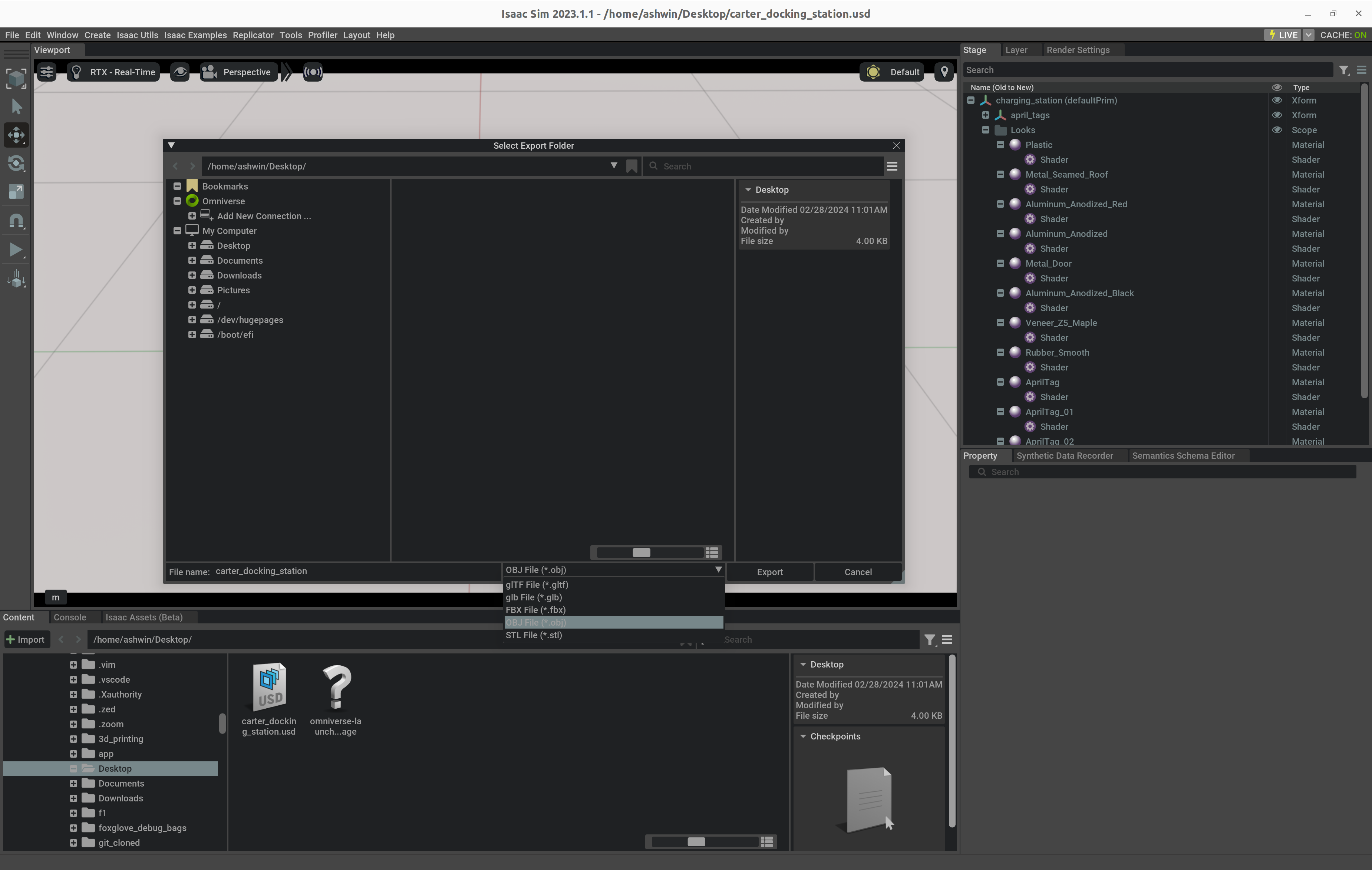Select the Rotate tool in the left toolbar

point(16,164)
